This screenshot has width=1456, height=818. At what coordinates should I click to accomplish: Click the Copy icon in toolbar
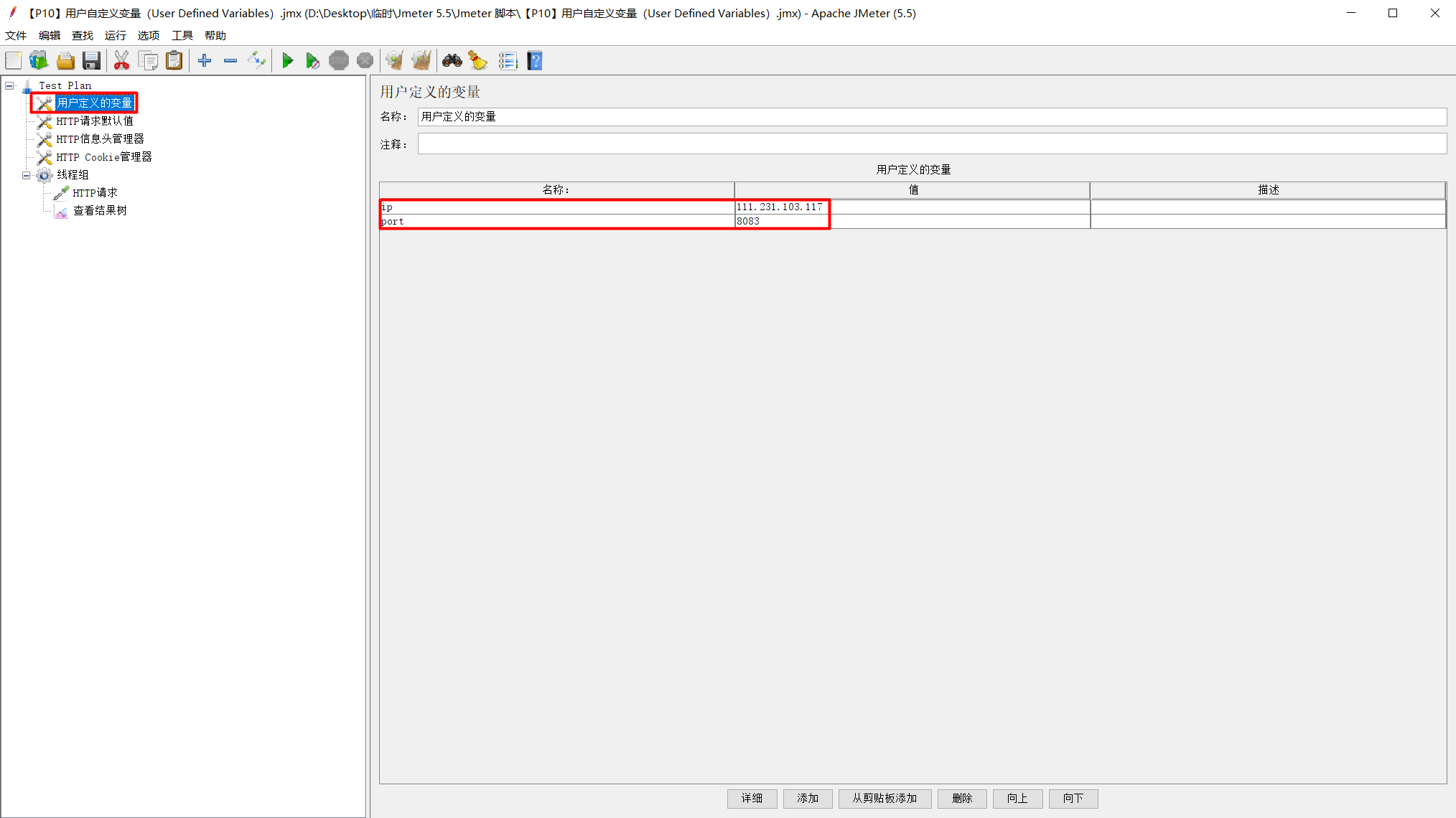(x=148, y=61)
